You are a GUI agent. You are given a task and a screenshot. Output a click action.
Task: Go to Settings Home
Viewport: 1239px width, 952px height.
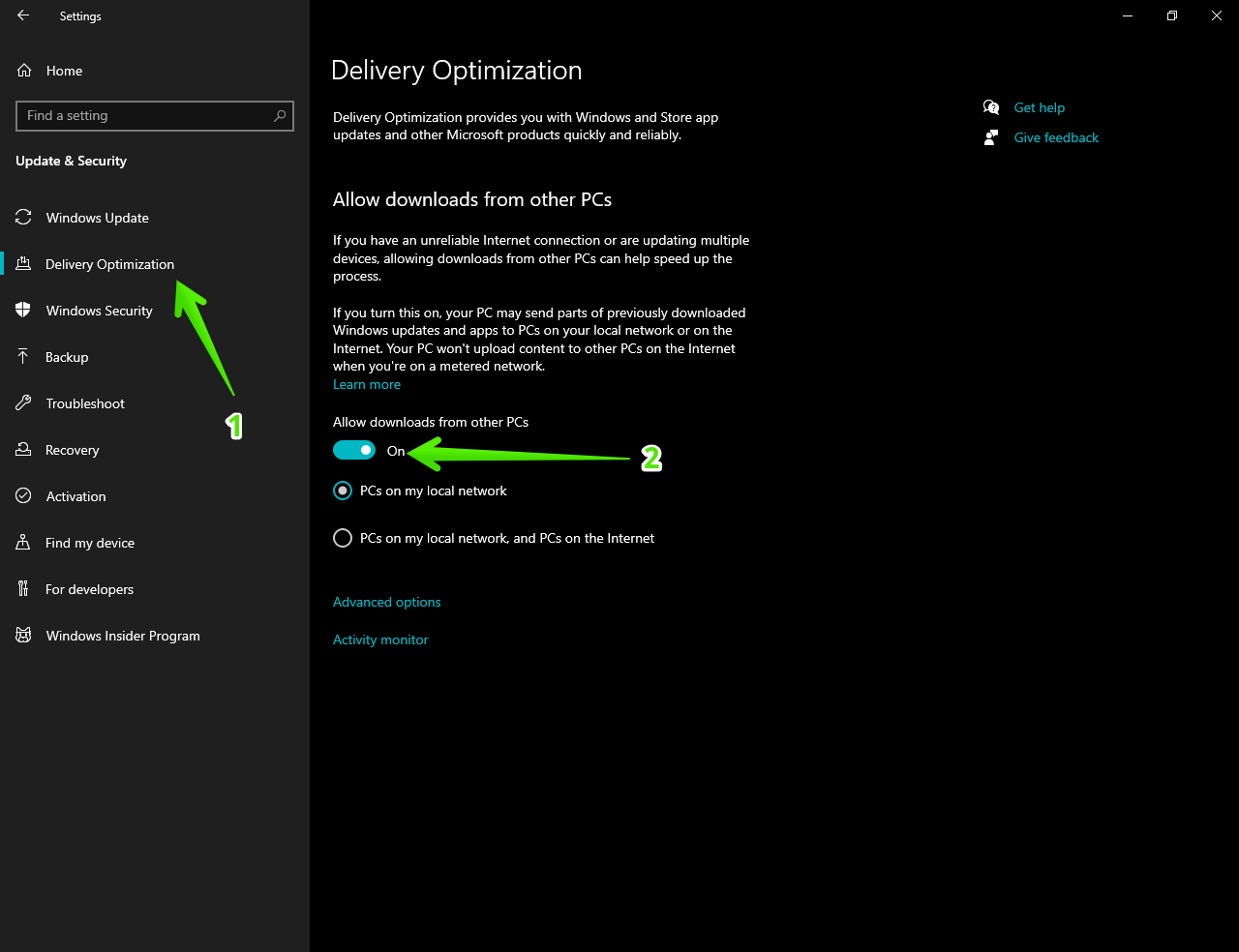click(64, 71)
